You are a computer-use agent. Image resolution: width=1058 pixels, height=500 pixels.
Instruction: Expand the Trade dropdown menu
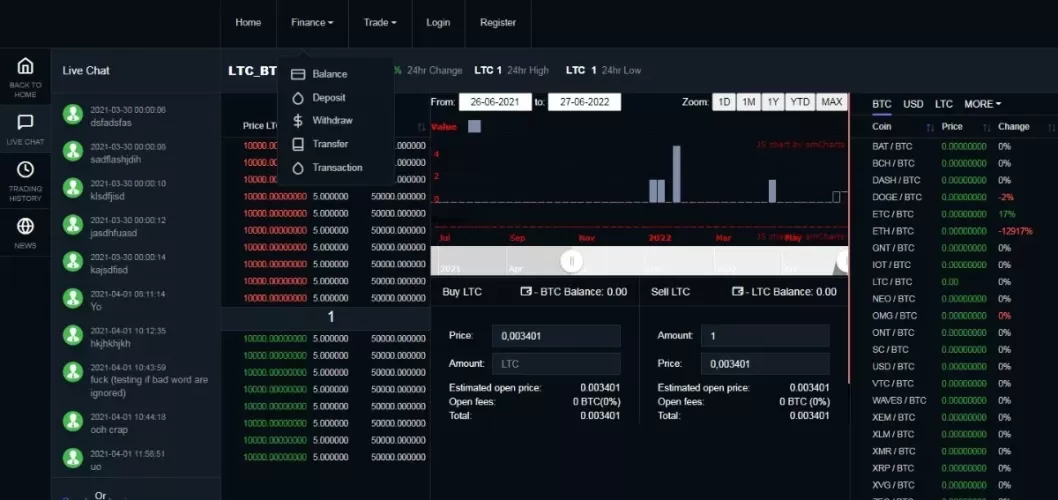coord(380,22)
